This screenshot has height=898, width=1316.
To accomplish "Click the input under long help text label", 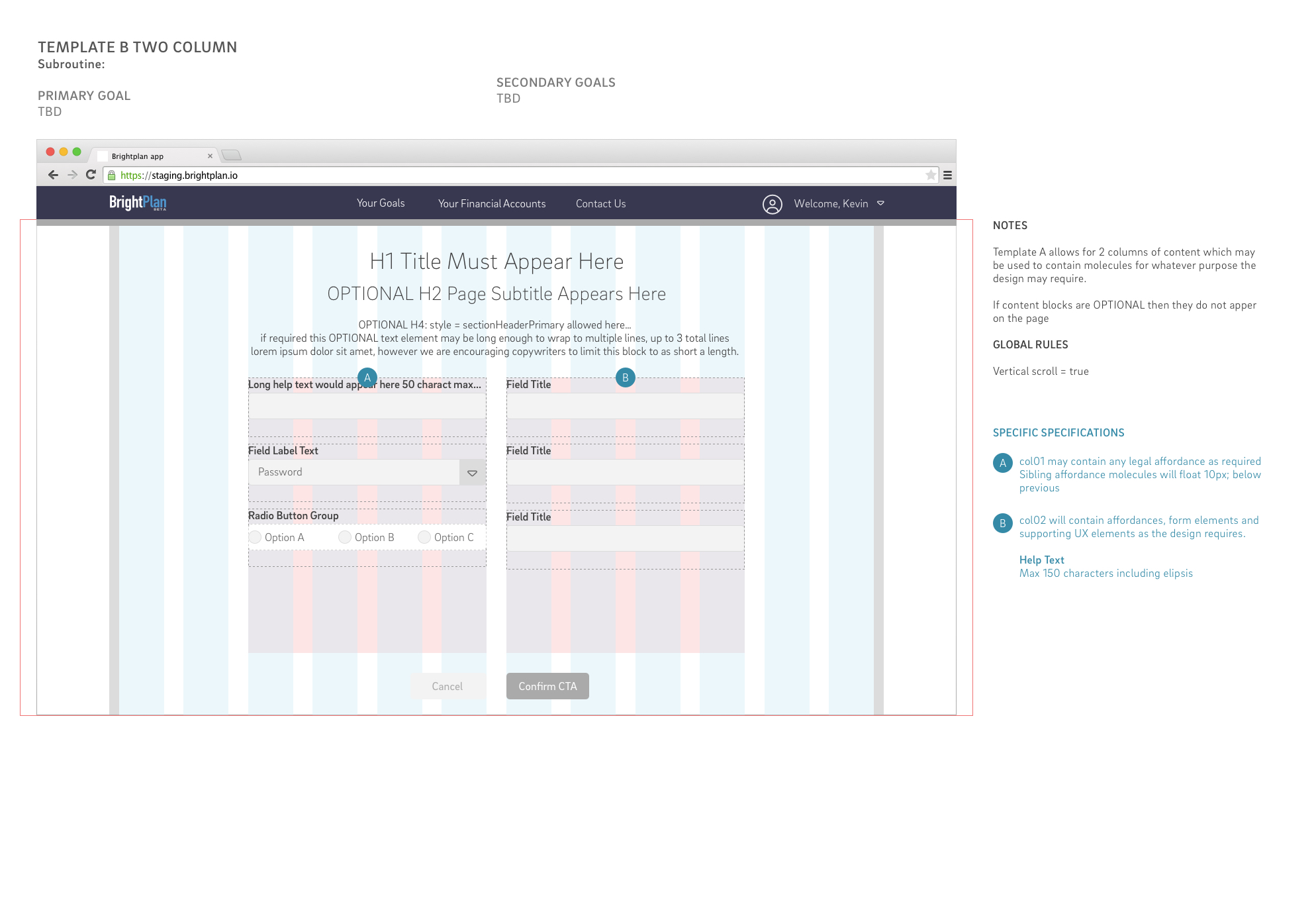I will (x=367, y=406).
